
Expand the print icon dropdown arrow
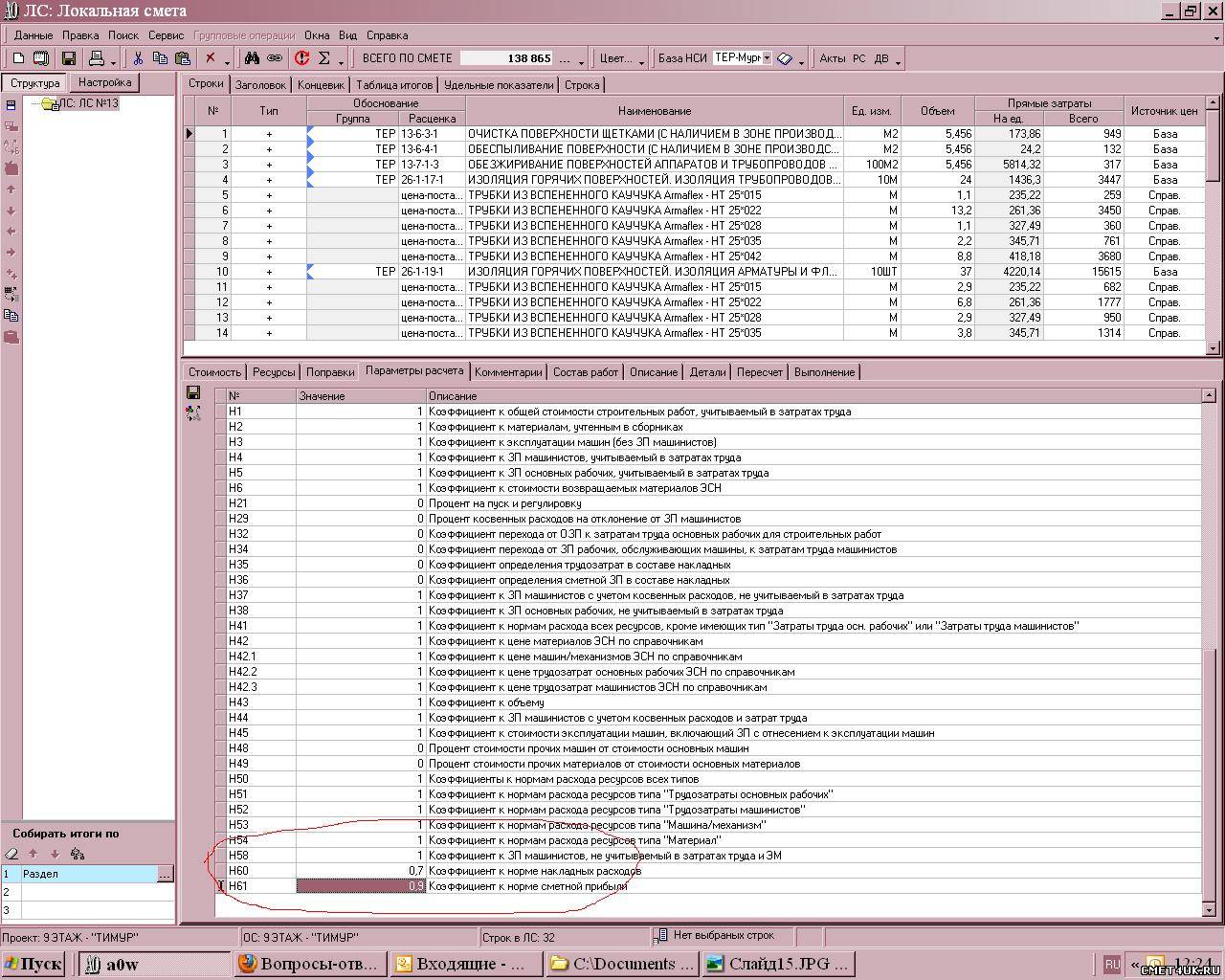[113, 61]
